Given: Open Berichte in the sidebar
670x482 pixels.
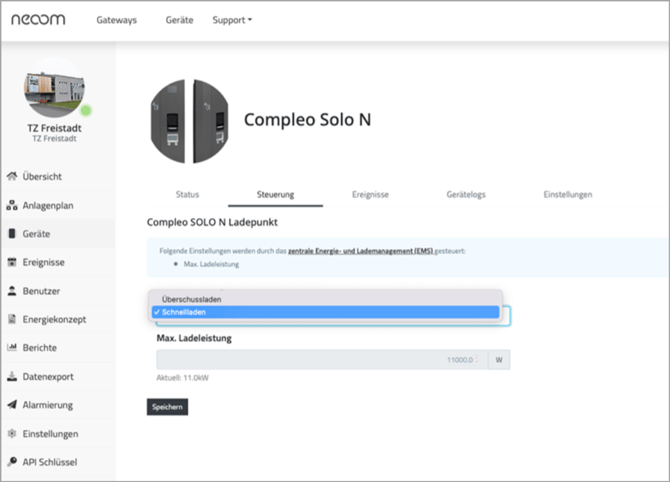Looking at the screenshot, I should [40, 348].
